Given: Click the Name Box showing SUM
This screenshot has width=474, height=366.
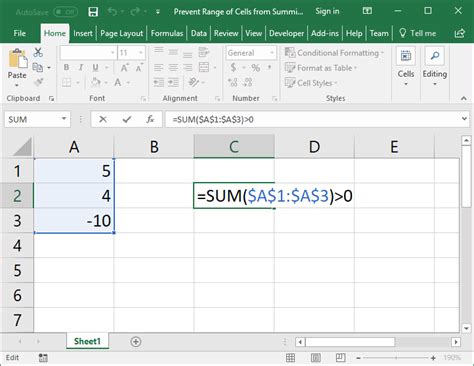Looking at the screenshot, I should coord(37,119).
